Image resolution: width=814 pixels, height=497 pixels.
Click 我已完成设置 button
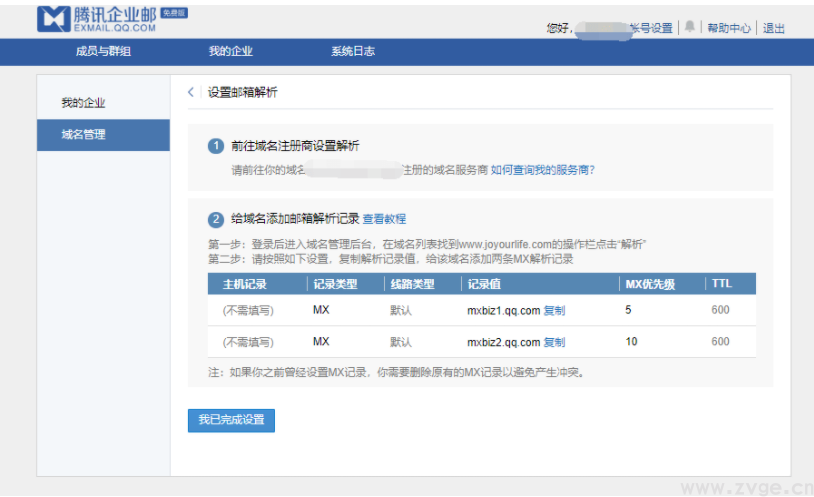(x=231, y=420)
